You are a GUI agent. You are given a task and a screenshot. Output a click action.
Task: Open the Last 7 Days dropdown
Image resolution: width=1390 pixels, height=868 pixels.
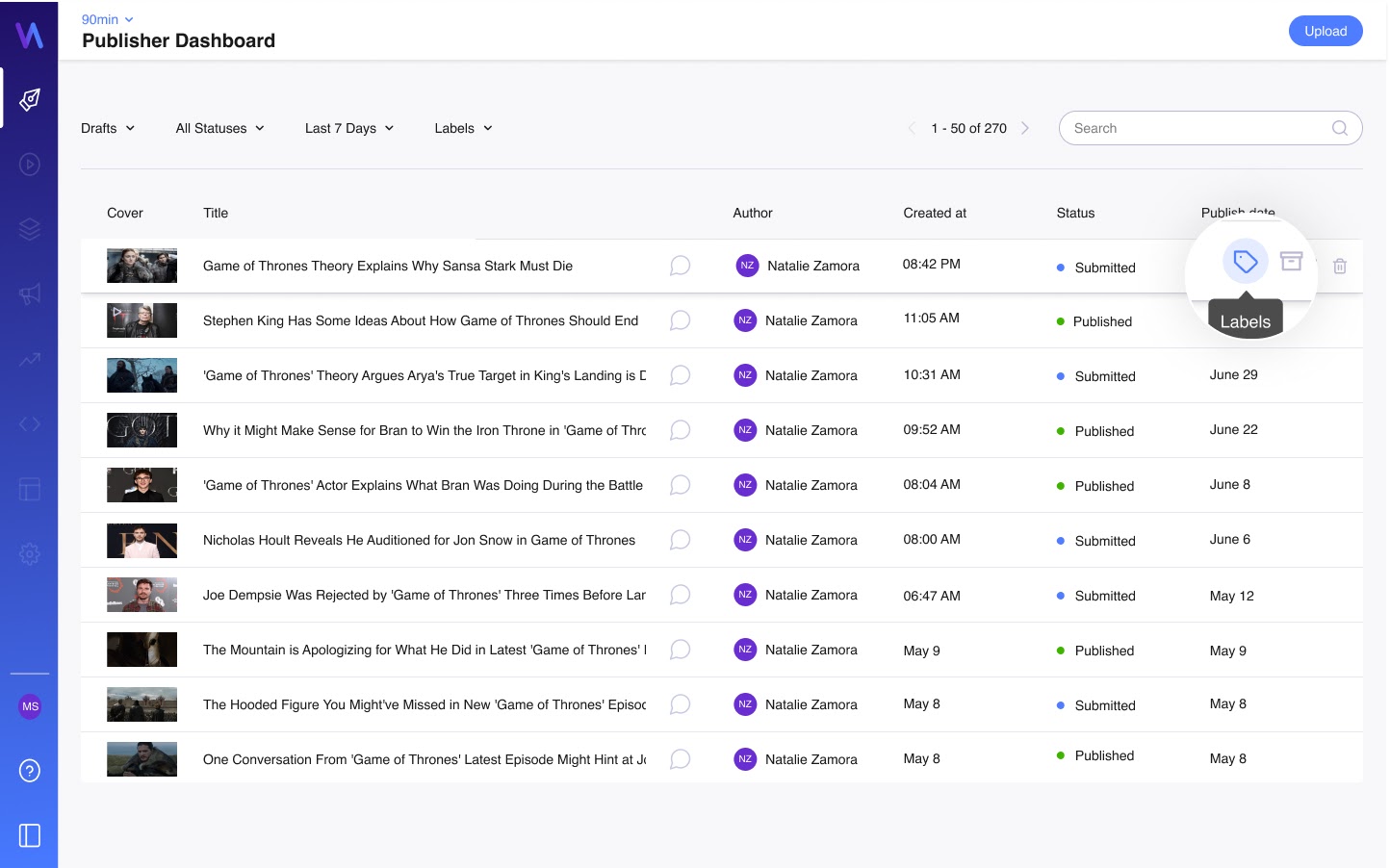[349, 128]
